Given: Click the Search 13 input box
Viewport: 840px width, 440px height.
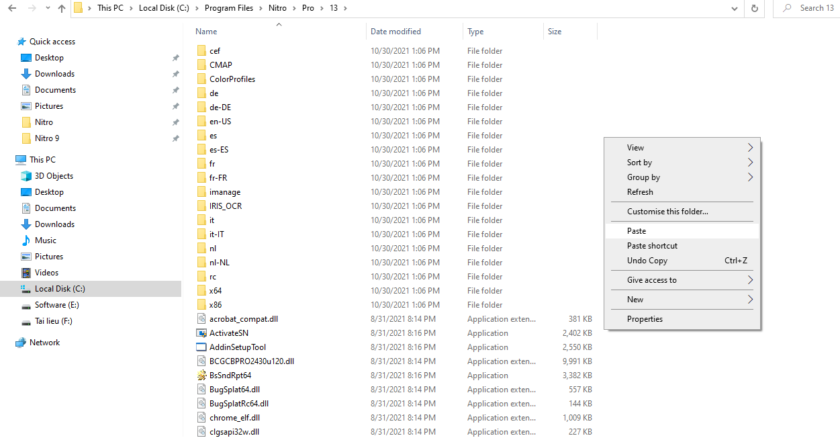Looking at the screenshot, I should [812, 8].
